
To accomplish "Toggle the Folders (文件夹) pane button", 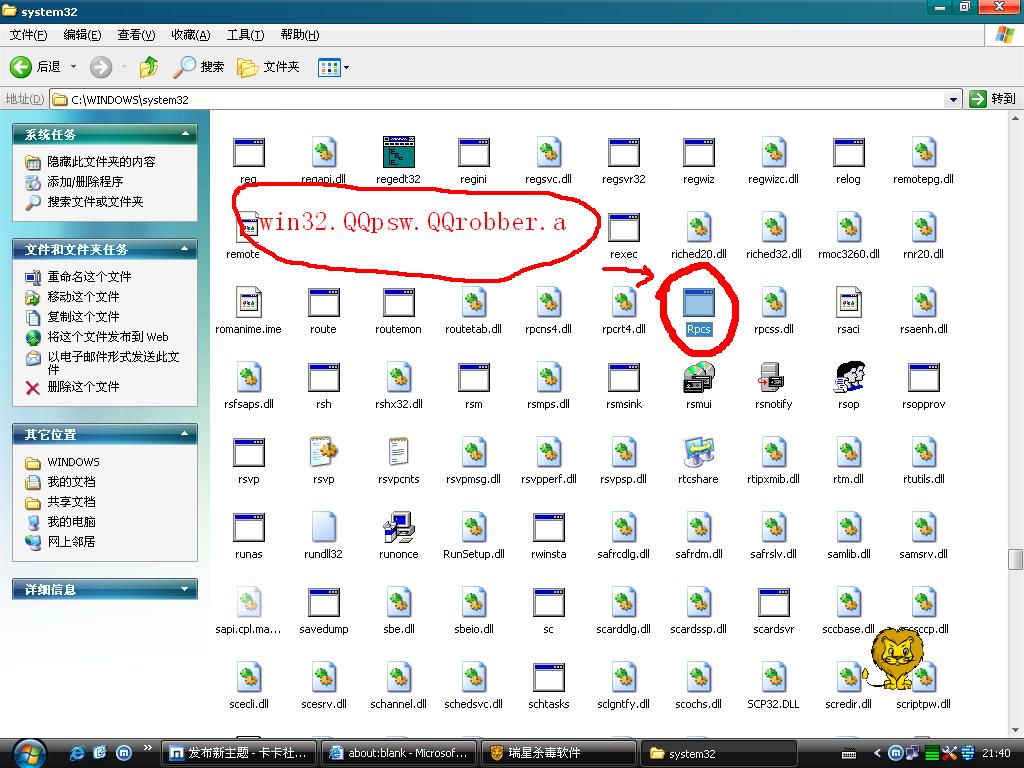I will [268, 67].
